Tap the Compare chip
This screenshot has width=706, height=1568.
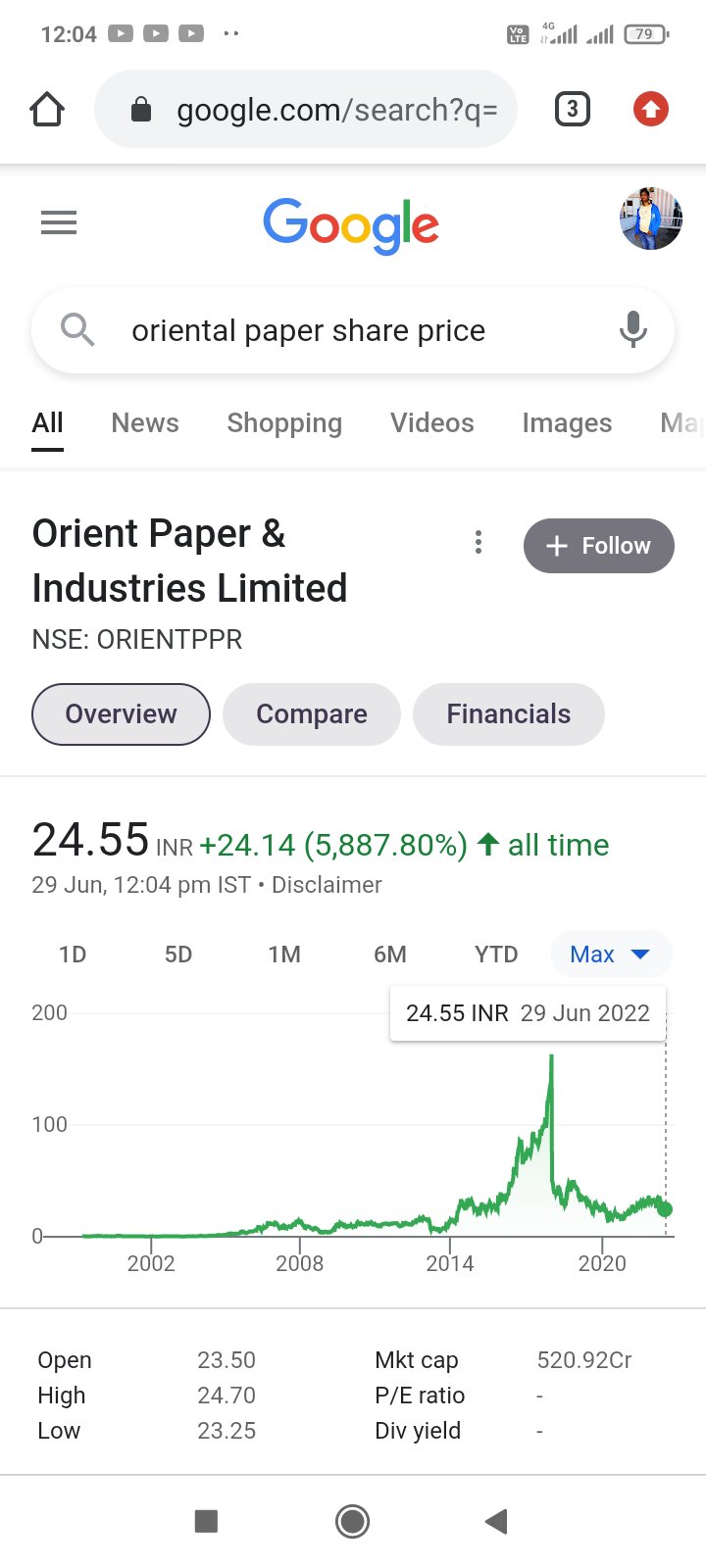[x=312, y=714]
